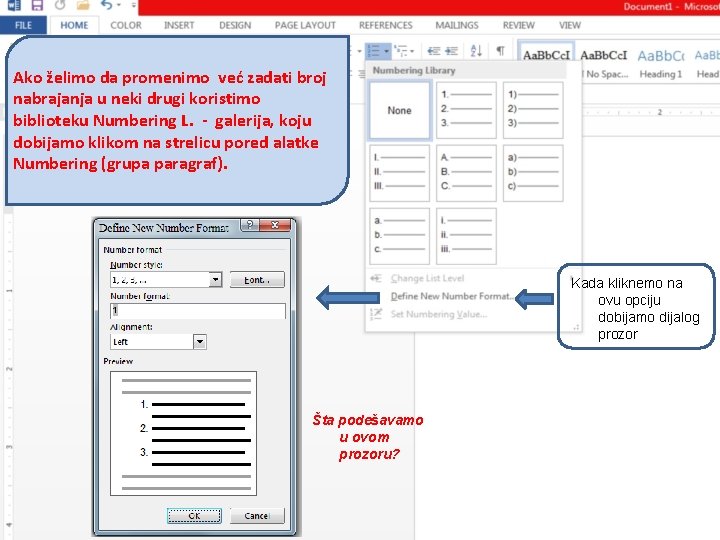
Task: Select the a) b) c) numbering format
Action: click(533, 173)
